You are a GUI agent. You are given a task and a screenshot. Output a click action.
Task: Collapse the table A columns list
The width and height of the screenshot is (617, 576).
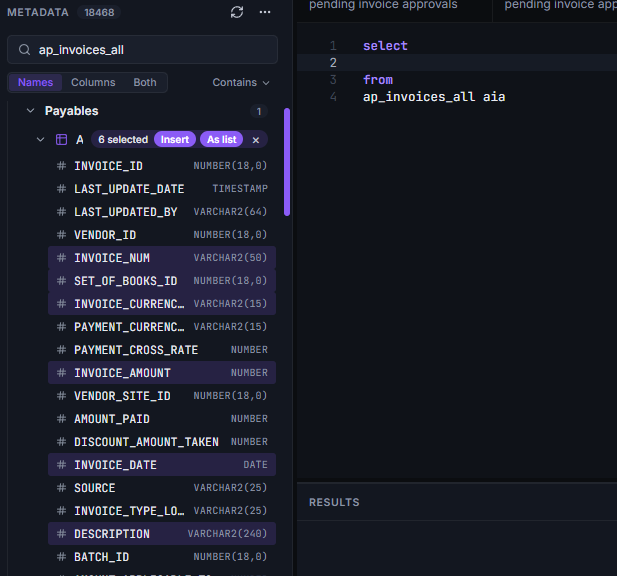[41, 140]
